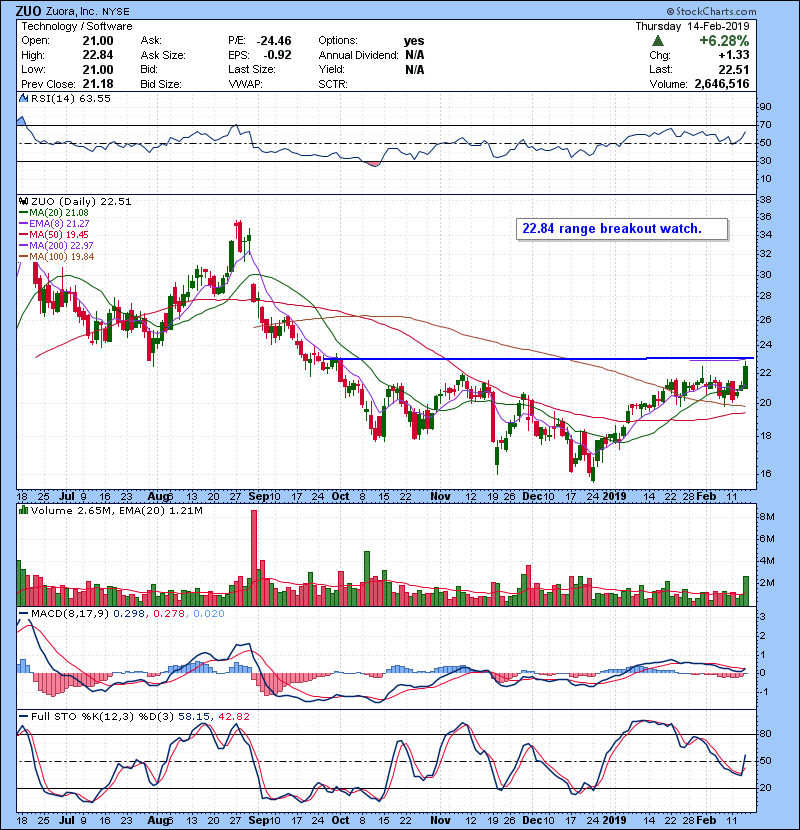Click the candlestick icon beside ZUO (Daily)
The image size is (800, 830).
pyautogui.click(x=24, y=201)
